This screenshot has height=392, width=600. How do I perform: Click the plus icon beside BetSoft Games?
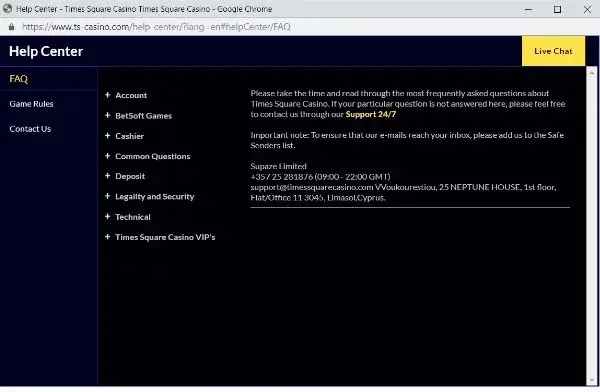tap(108, 115)
